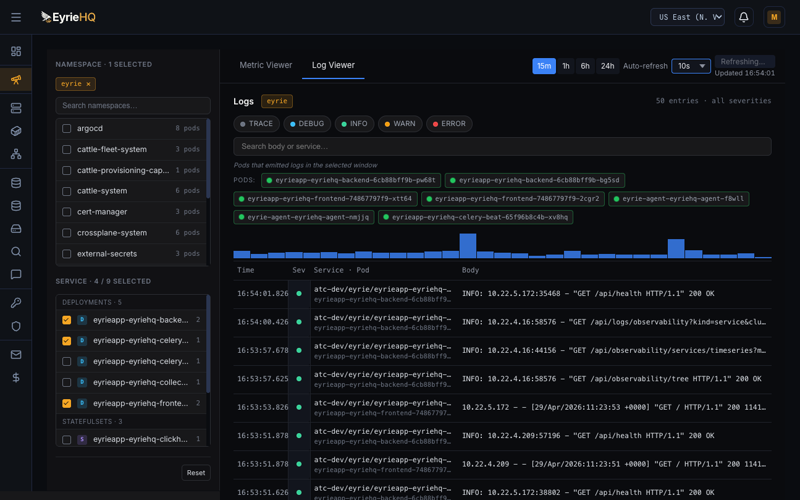Focus the Search body or service field

(x=502, y=146)
